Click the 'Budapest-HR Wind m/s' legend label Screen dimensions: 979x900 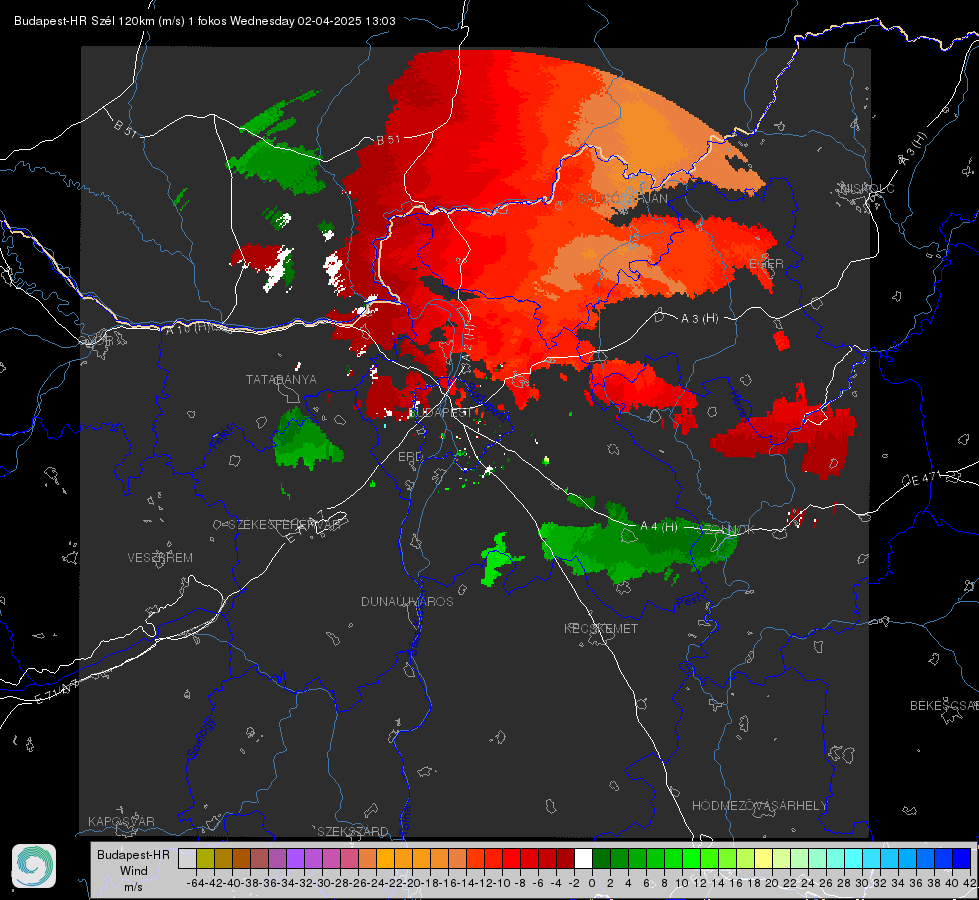point(133,871)
